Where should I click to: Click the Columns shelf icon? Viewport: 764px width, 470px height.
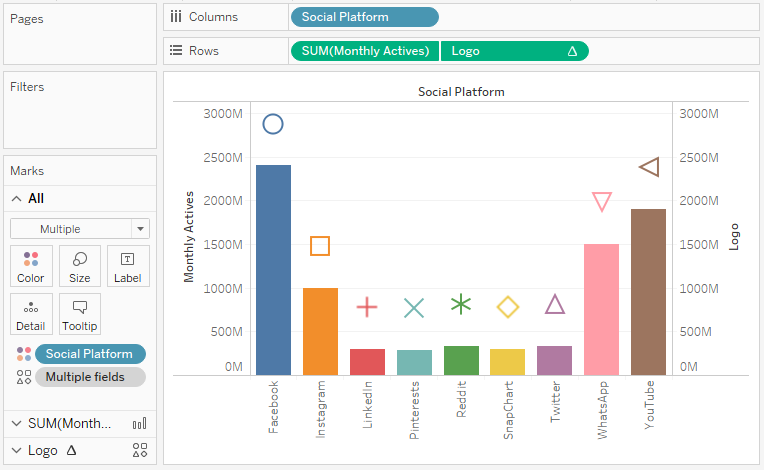[176, 17]
